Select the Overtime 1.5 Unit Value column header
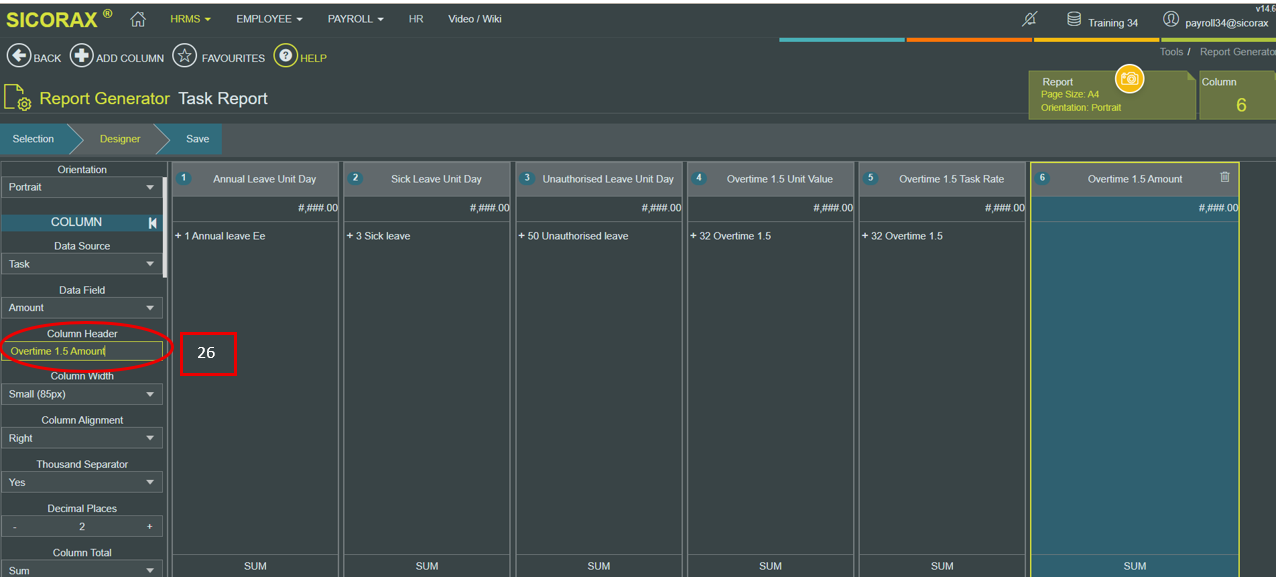The image size is (1276, 577). [770, 179]
